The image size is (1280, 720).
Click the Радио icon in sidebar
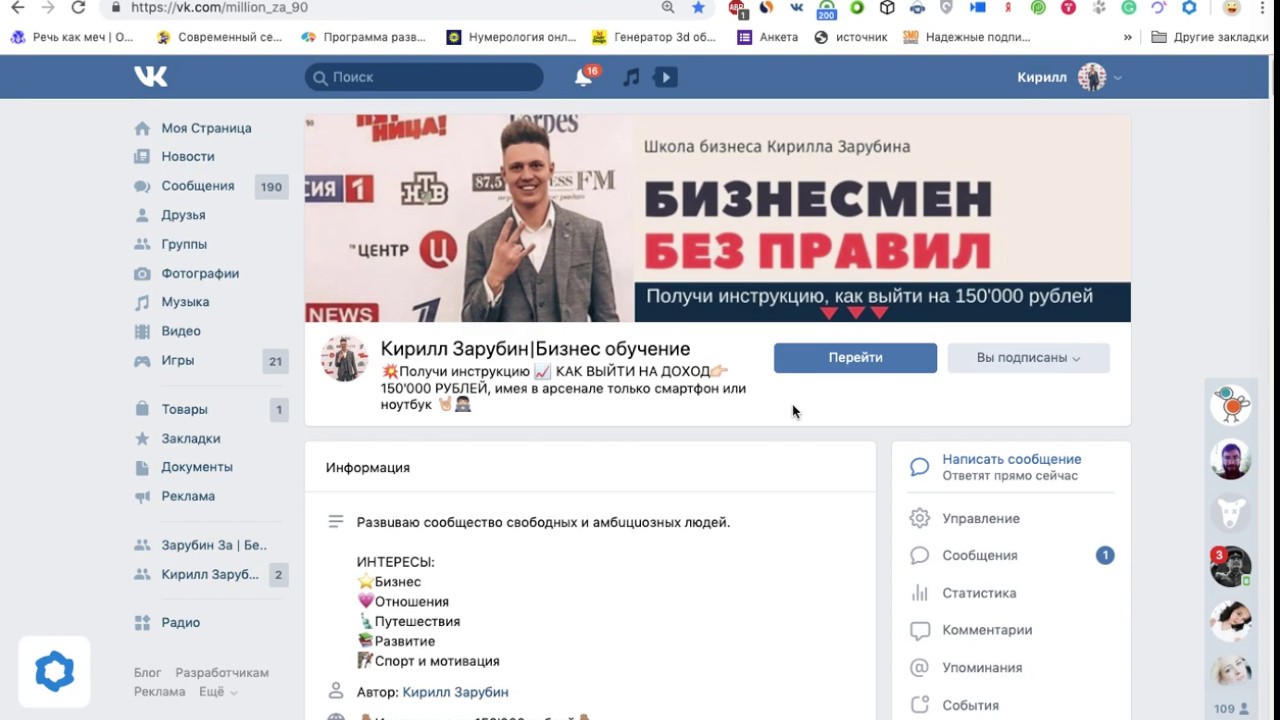point(142,622)
